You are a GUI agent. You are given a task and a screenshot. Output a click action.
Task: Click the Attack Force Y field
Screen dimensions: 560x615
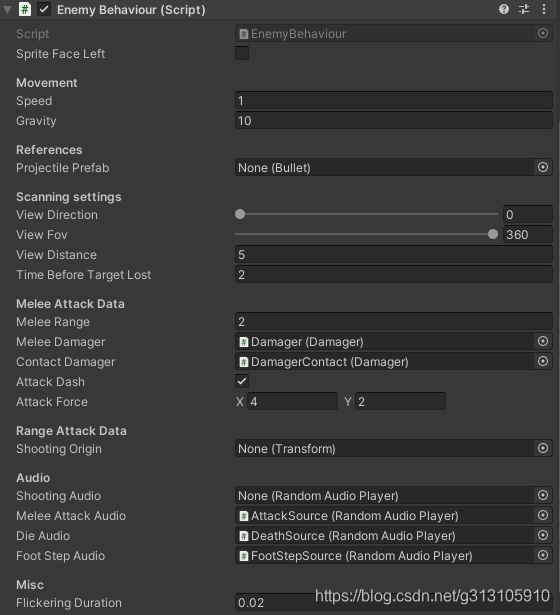400,402
